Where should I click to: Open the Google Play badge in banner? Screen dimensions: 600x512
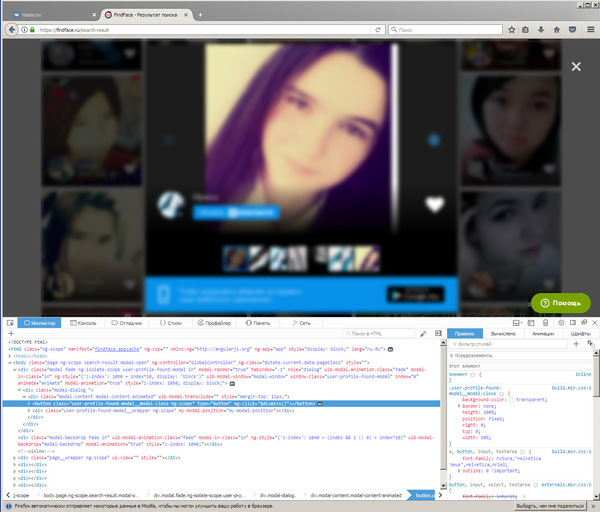pyautogui.click(x=416, y=295)
